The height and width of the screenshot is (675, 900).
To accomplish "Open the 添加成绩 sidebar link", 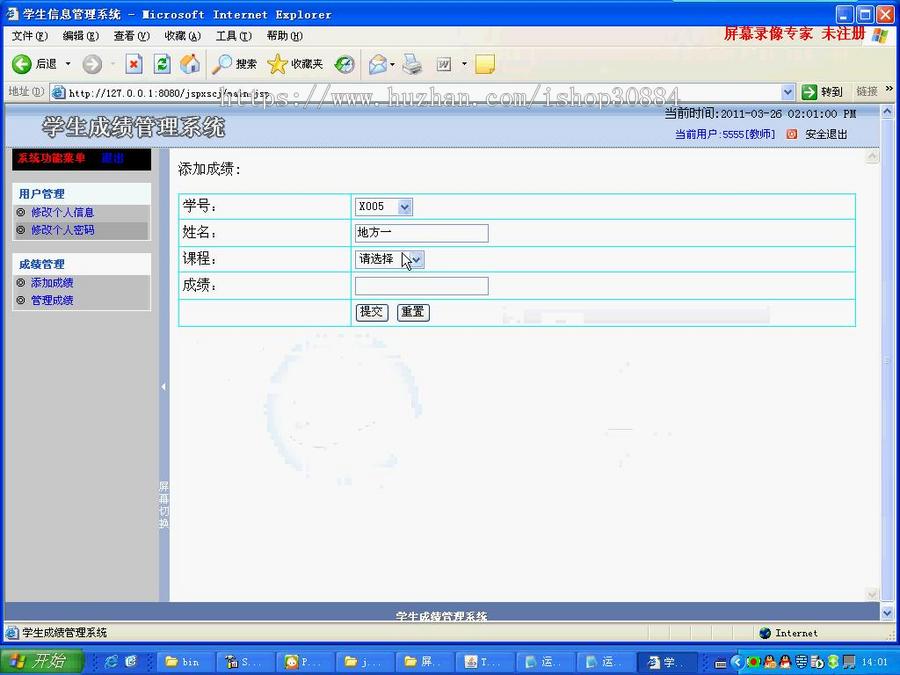I will [54, 282].
